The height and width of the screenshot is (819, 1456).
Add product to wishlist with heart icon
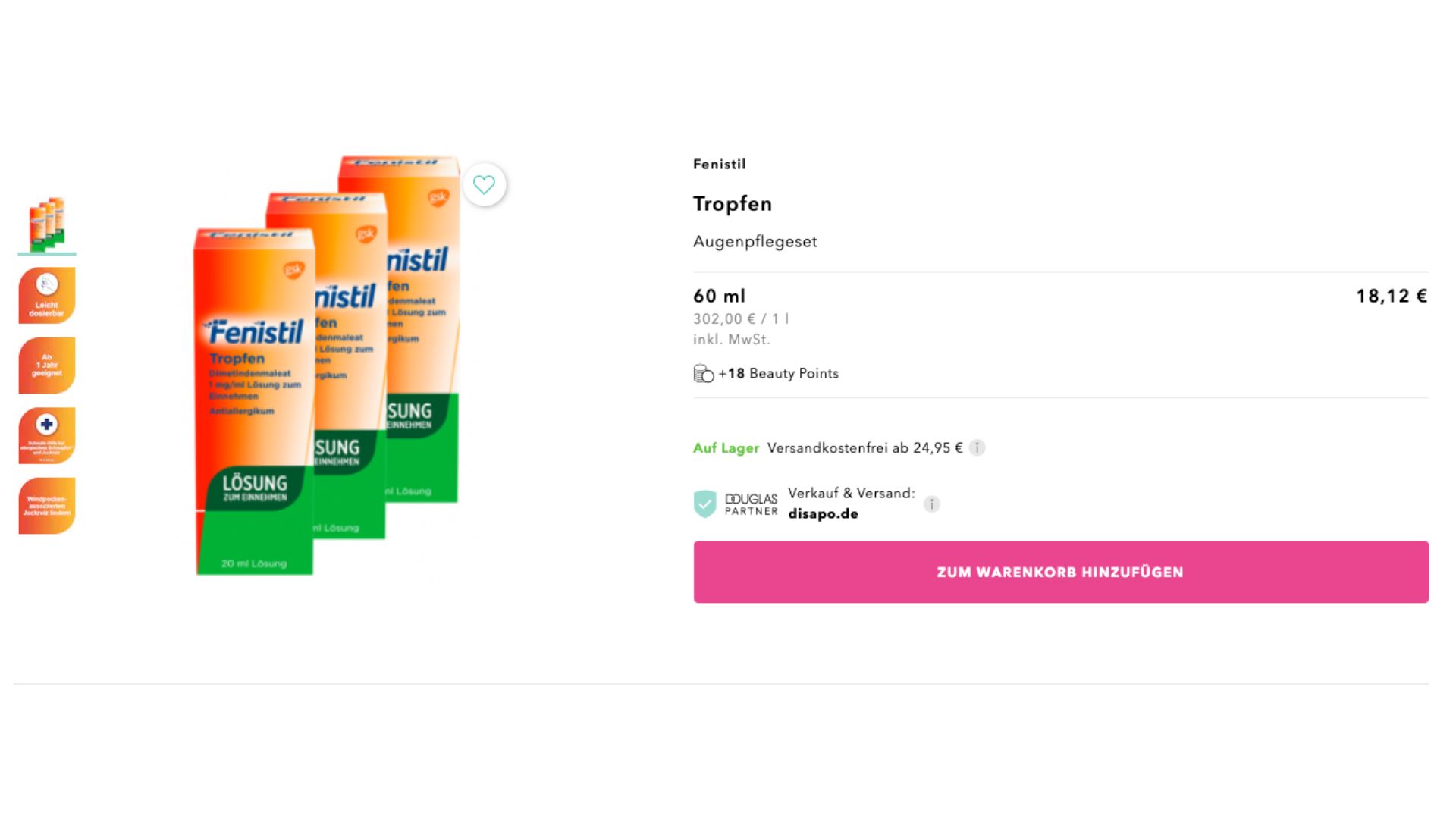tap(484, 184)
